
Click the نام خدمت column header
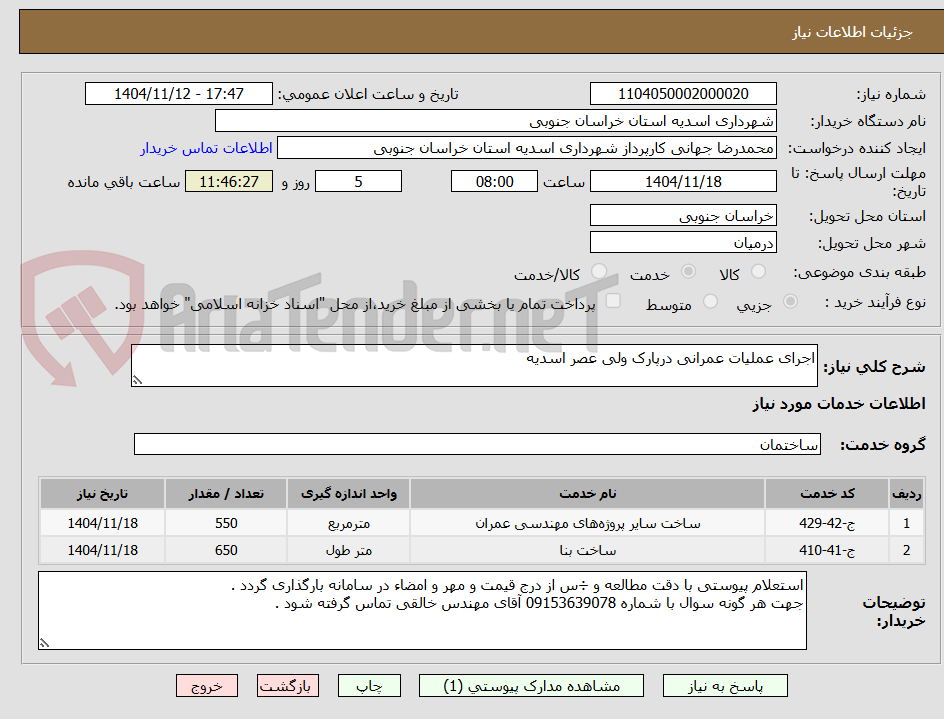587,494
